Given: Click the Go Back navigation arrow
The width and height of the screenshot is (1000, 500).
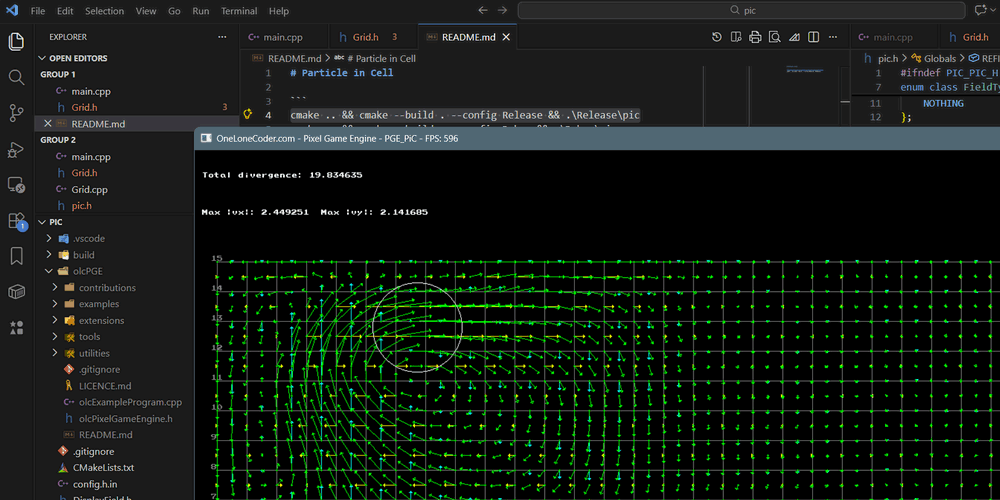Looking at the screenshot, I should (x=483, y=11).
